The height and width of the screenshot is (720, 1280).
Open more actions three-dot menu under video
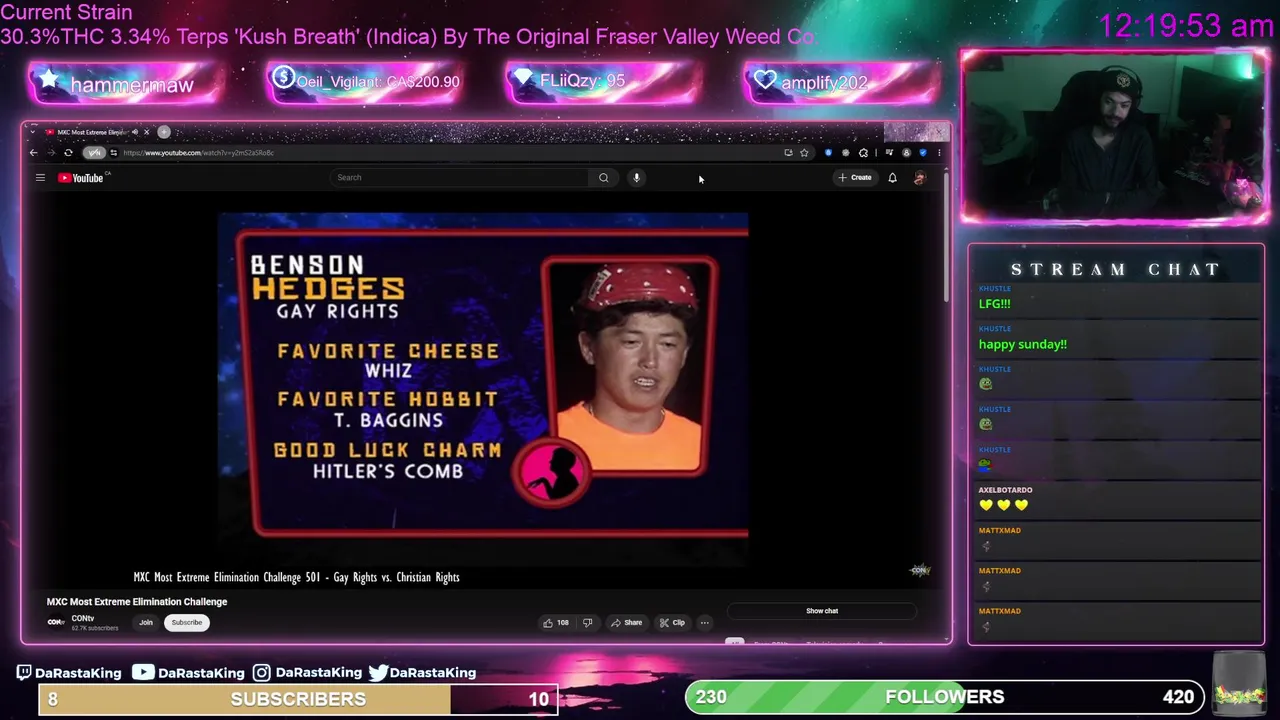(704, 623)
